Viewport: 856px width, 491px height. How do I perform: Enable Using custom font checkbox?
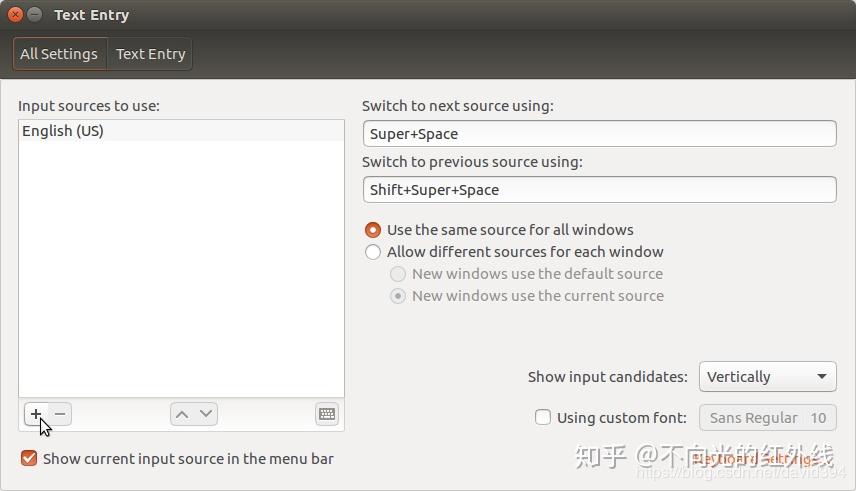pos(543,418)
